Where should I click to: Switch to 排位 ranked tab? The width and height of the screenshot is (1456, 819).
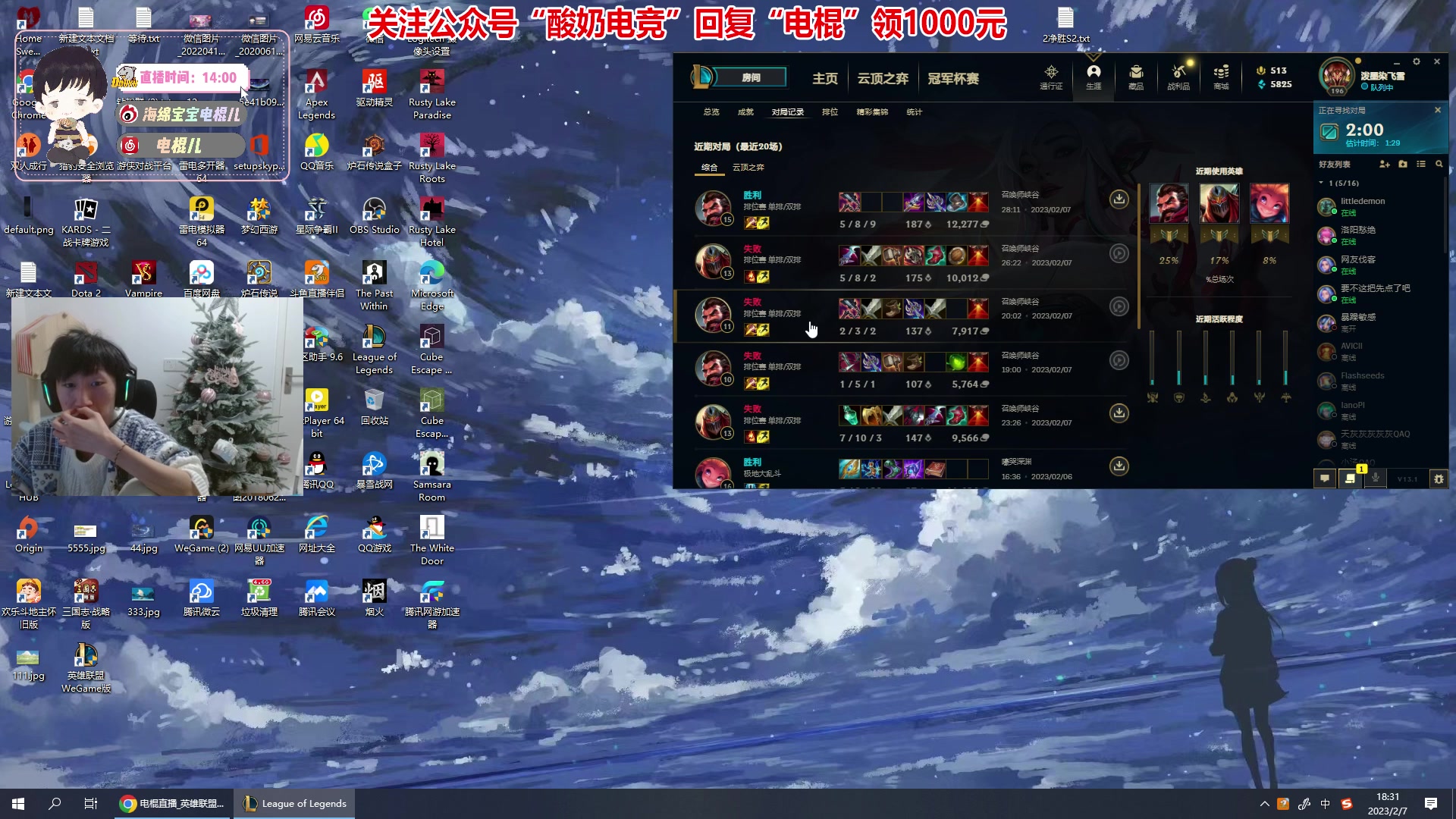[x=830, y=111]
